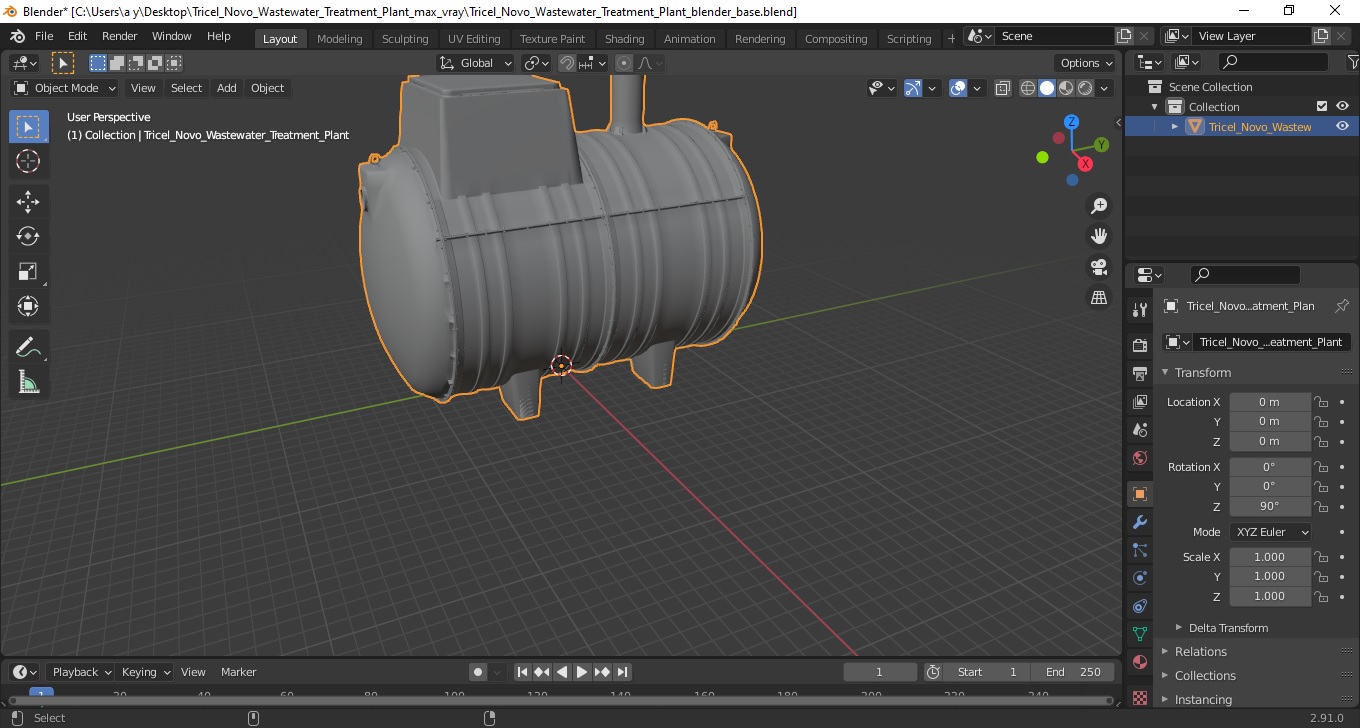Open the World properties tab
This screenshot has width=1360, height=728.
point(1139,458)
